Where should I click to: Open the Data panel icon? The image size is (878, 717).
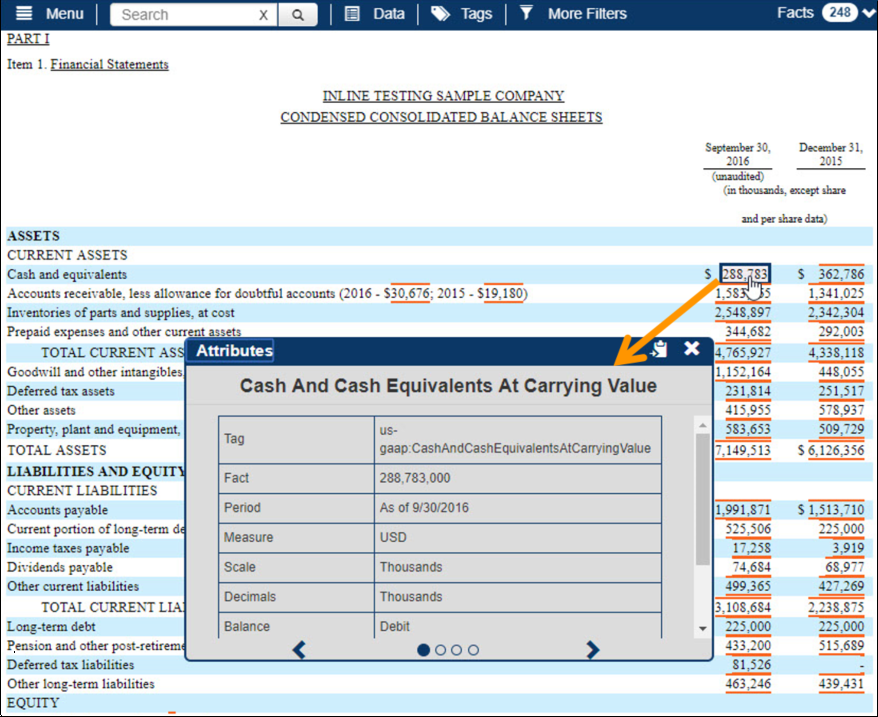353,14
